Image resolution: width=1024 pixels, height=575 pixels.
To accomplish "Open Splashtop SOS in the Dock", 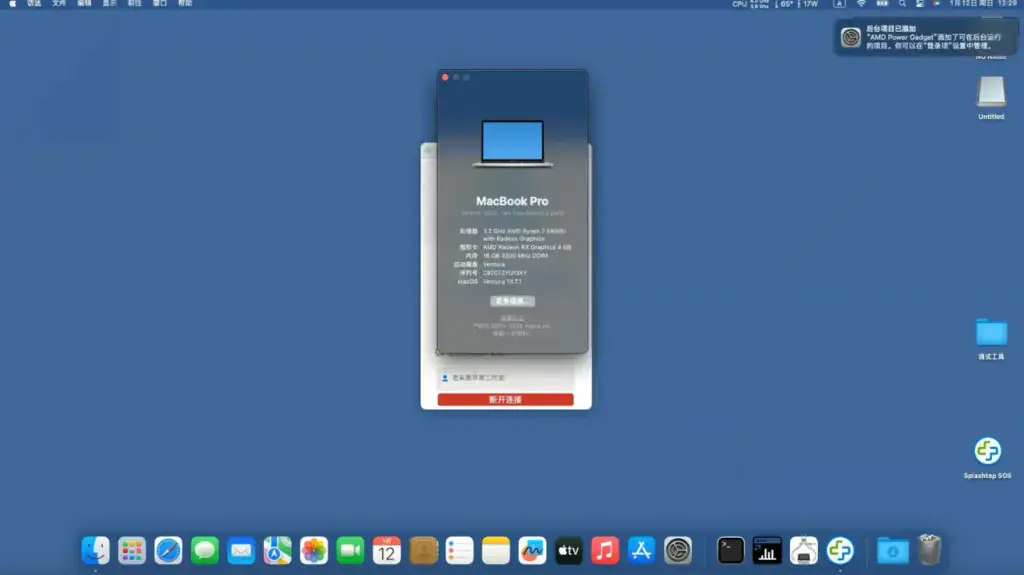I will click(840, 550).
